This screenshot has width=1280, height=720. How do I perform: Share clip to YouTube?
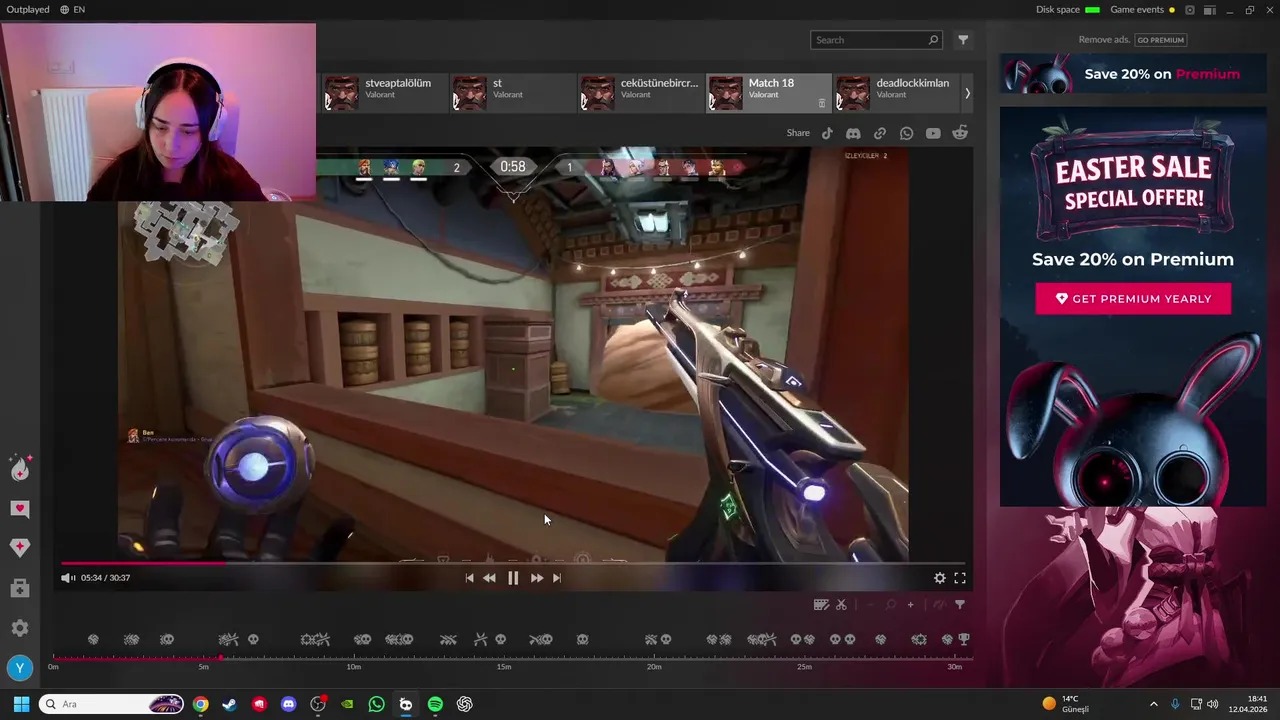pyautogui.click(x=933, y=133)
